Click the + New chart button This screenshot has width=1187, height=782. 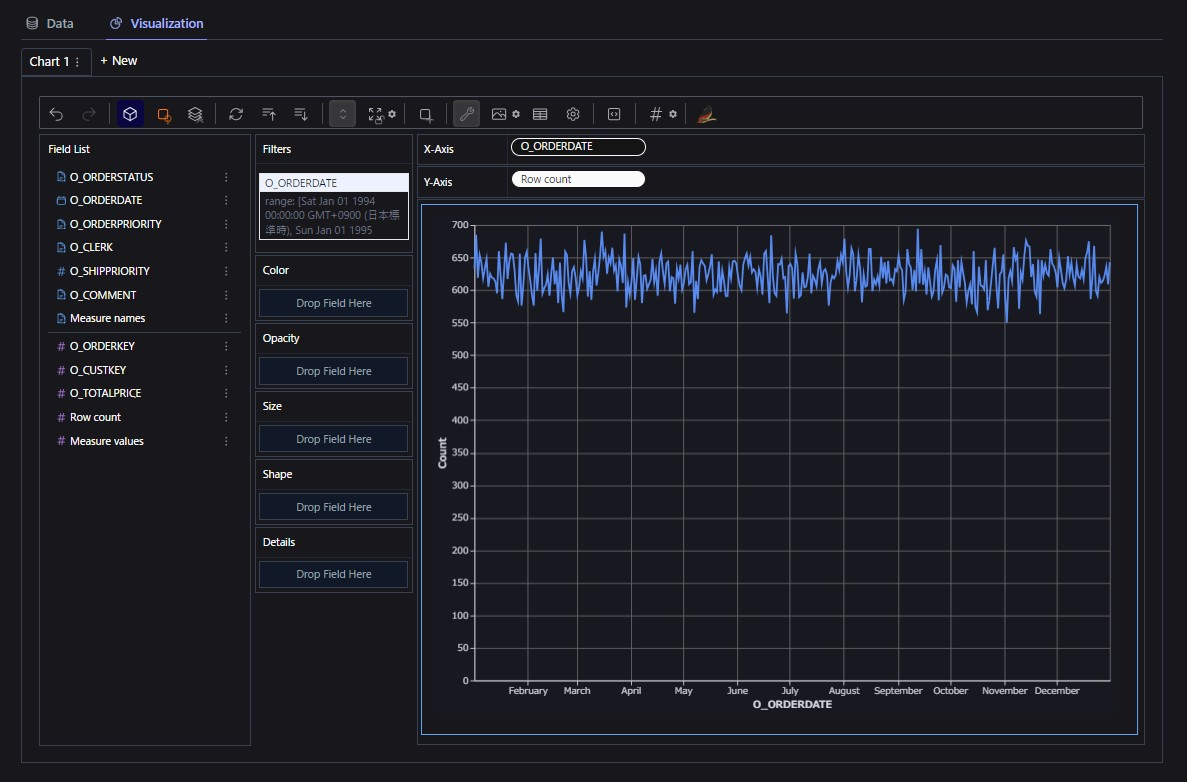[x=119, y=61]
